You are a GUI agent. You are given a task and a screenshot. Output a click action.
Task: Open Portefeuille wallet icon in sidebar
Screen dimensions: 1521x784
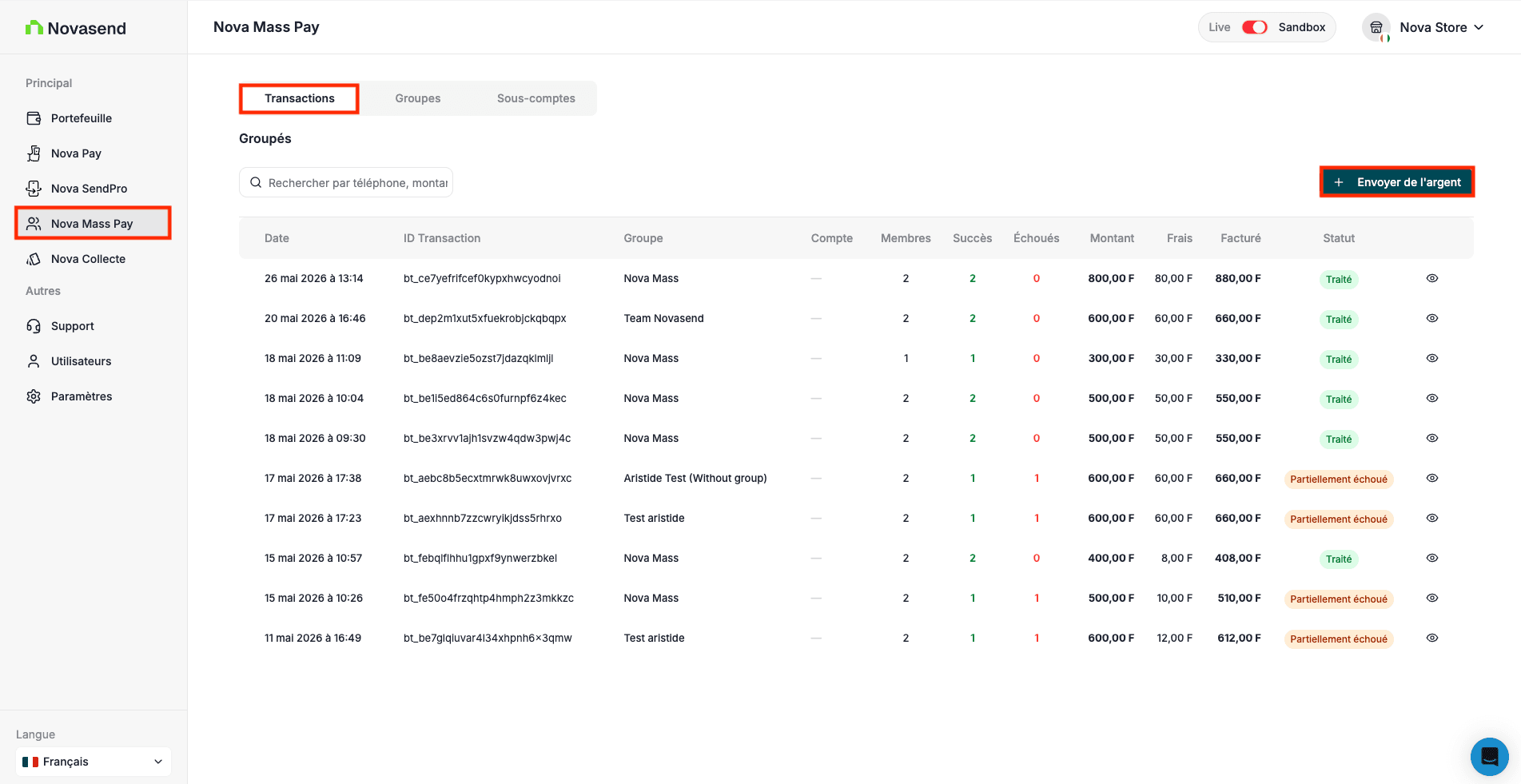(34, 118)
